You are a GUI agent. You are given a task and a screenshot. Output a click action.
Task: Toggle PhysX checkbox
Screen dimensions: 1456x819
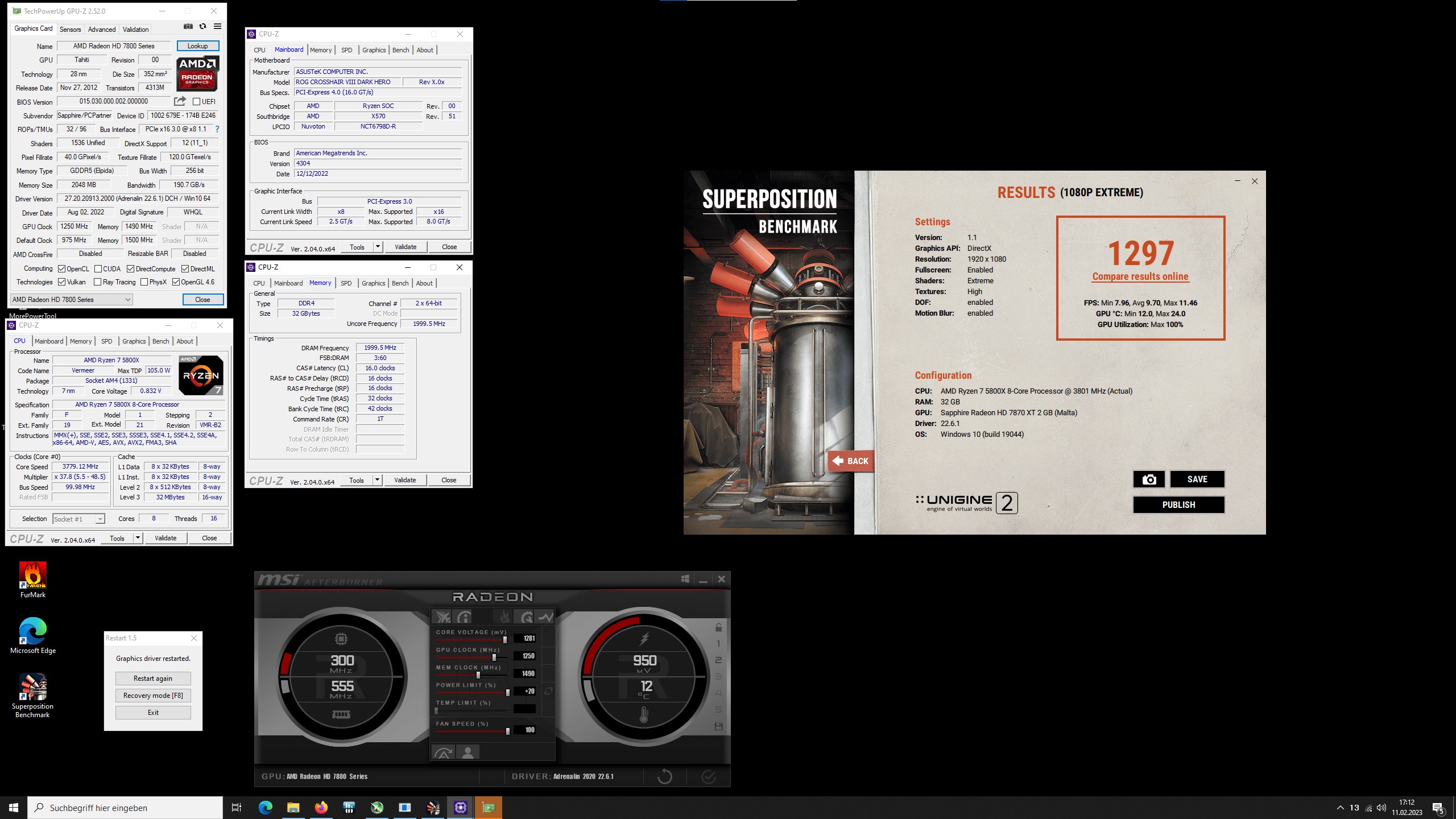point(144,282)
